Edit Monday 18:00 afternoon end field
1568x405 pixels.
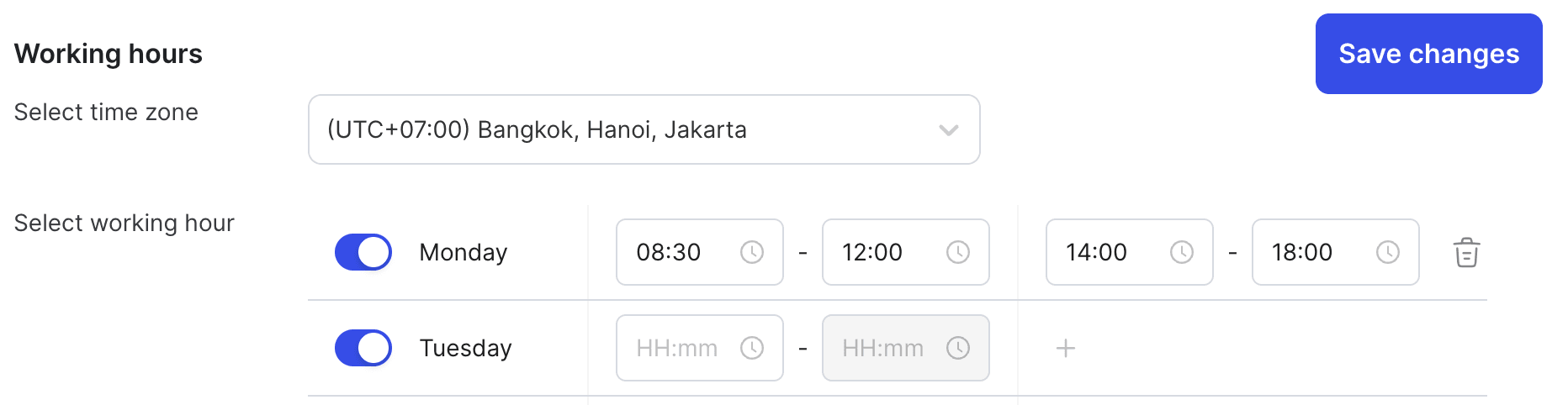[1335, 252]
